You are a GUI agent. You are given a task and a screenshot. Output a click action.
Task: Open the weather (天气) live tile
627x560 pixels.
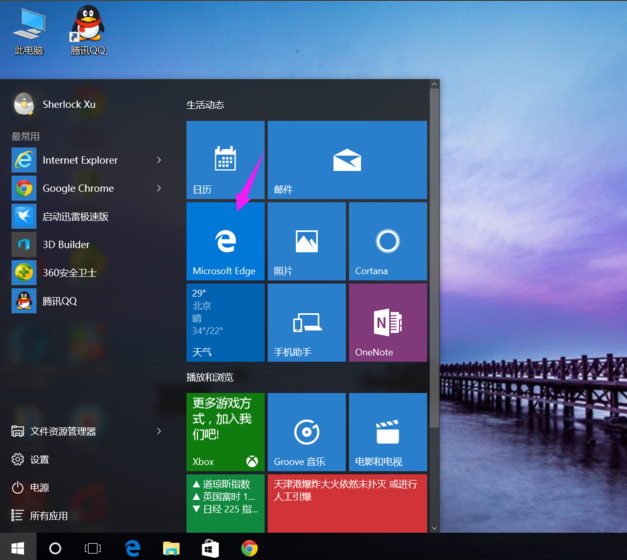[225, 322]
